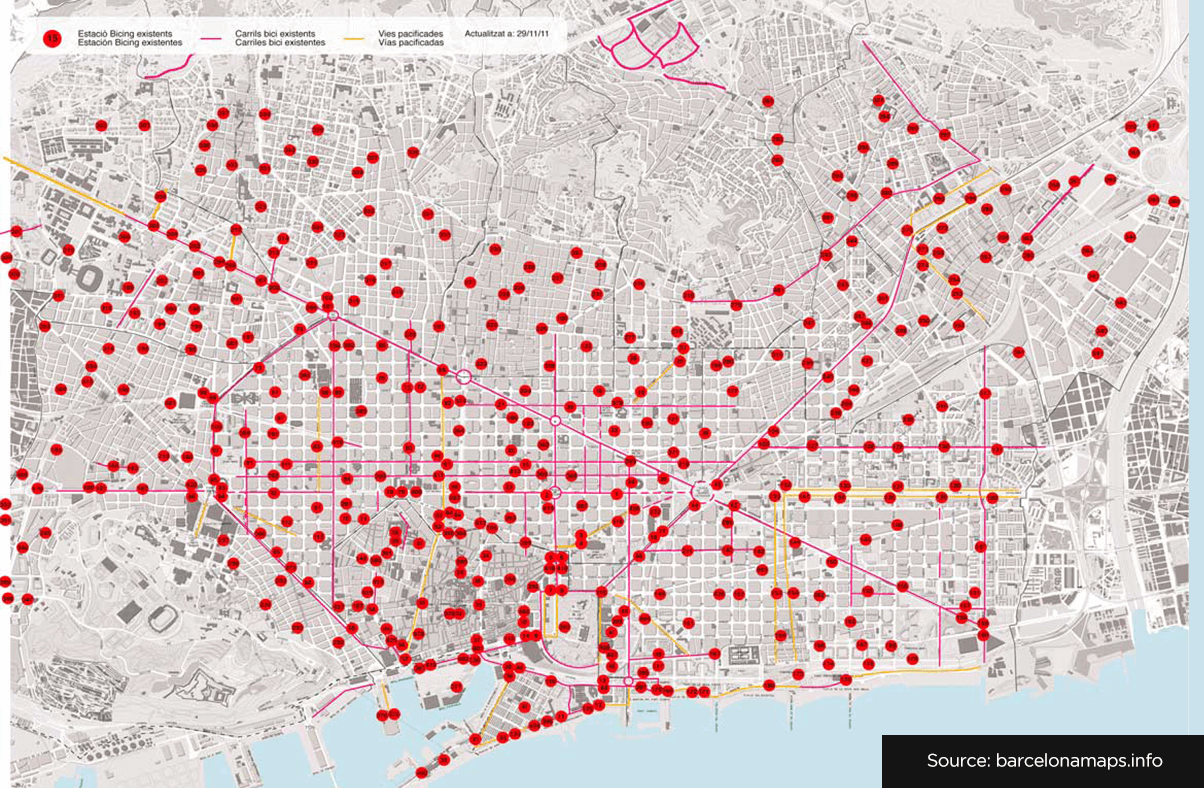Select the text "Carrils bici existents"
Image resolution: width=1204 pixels, height=788 pixels.
click(275, 33)
